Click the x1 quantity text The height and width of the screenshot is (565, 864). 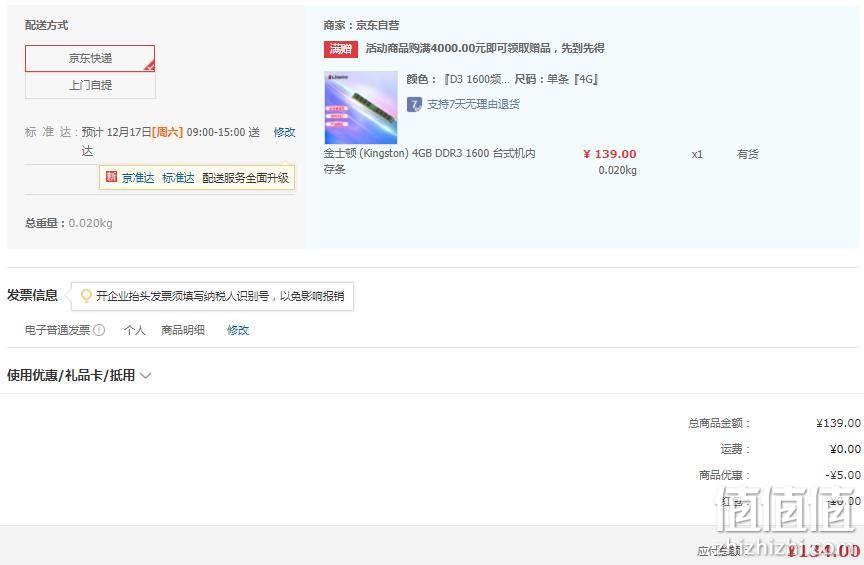[697, 154]
